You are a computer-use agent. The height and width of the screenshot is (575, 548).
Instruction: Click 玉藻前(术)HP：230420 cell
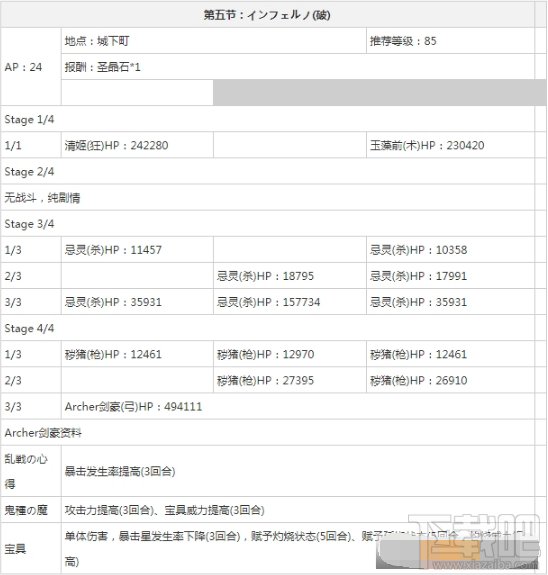pos(450,145)
